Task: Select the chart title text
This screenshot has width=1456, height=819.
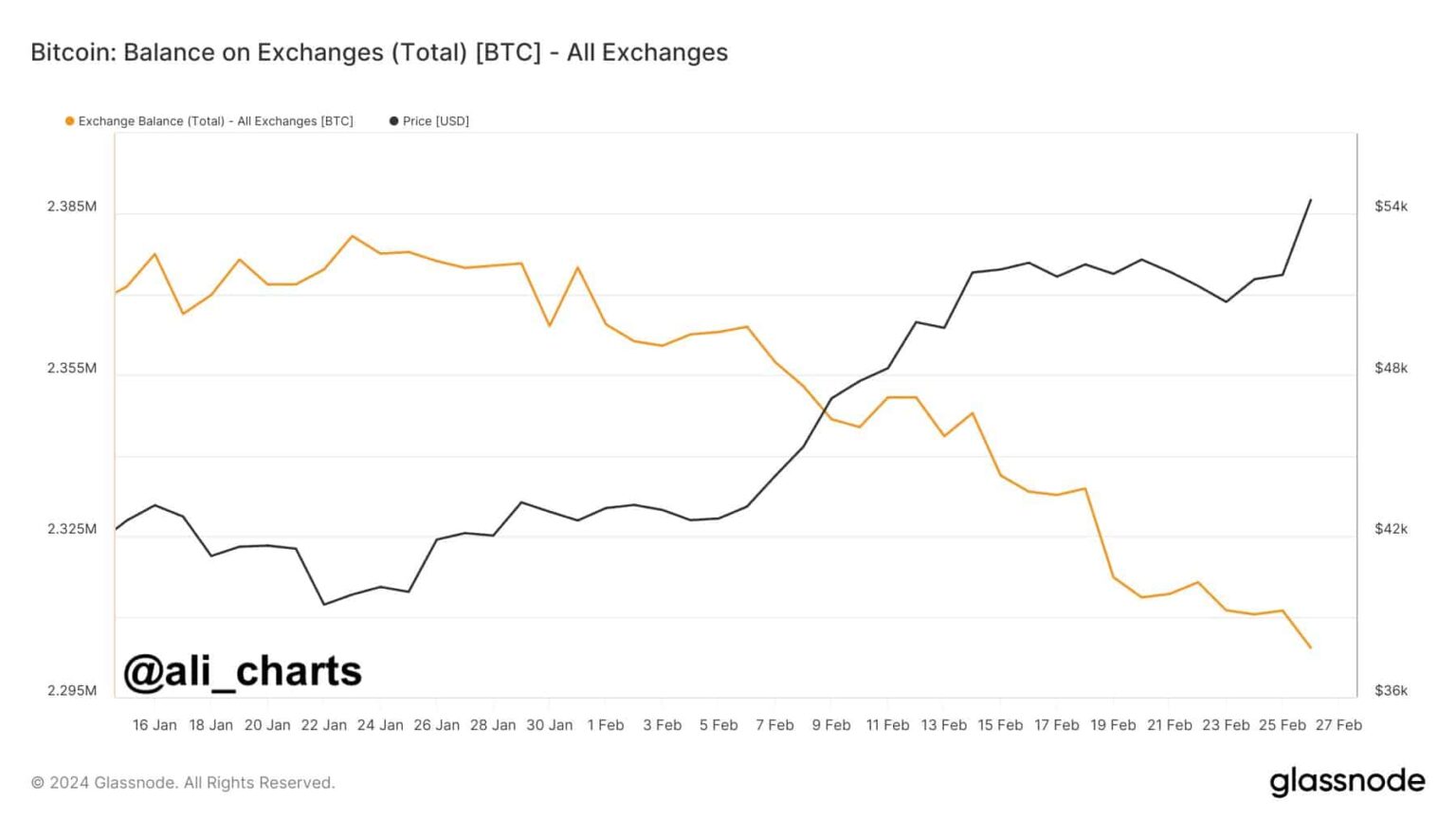Action: (379, 52)
